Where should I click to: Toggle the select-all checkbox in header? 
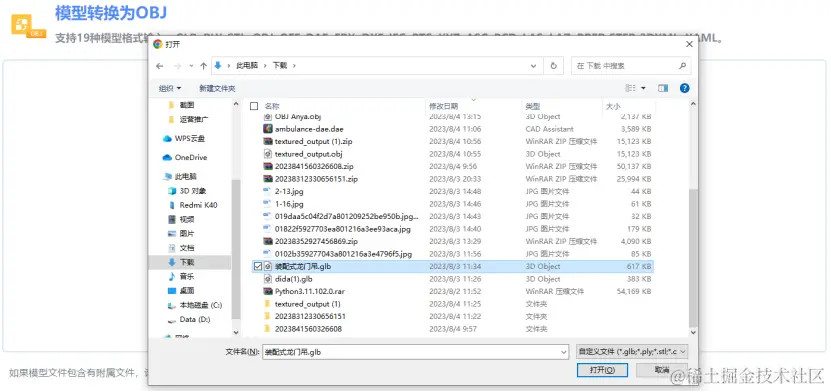[254, 106]
